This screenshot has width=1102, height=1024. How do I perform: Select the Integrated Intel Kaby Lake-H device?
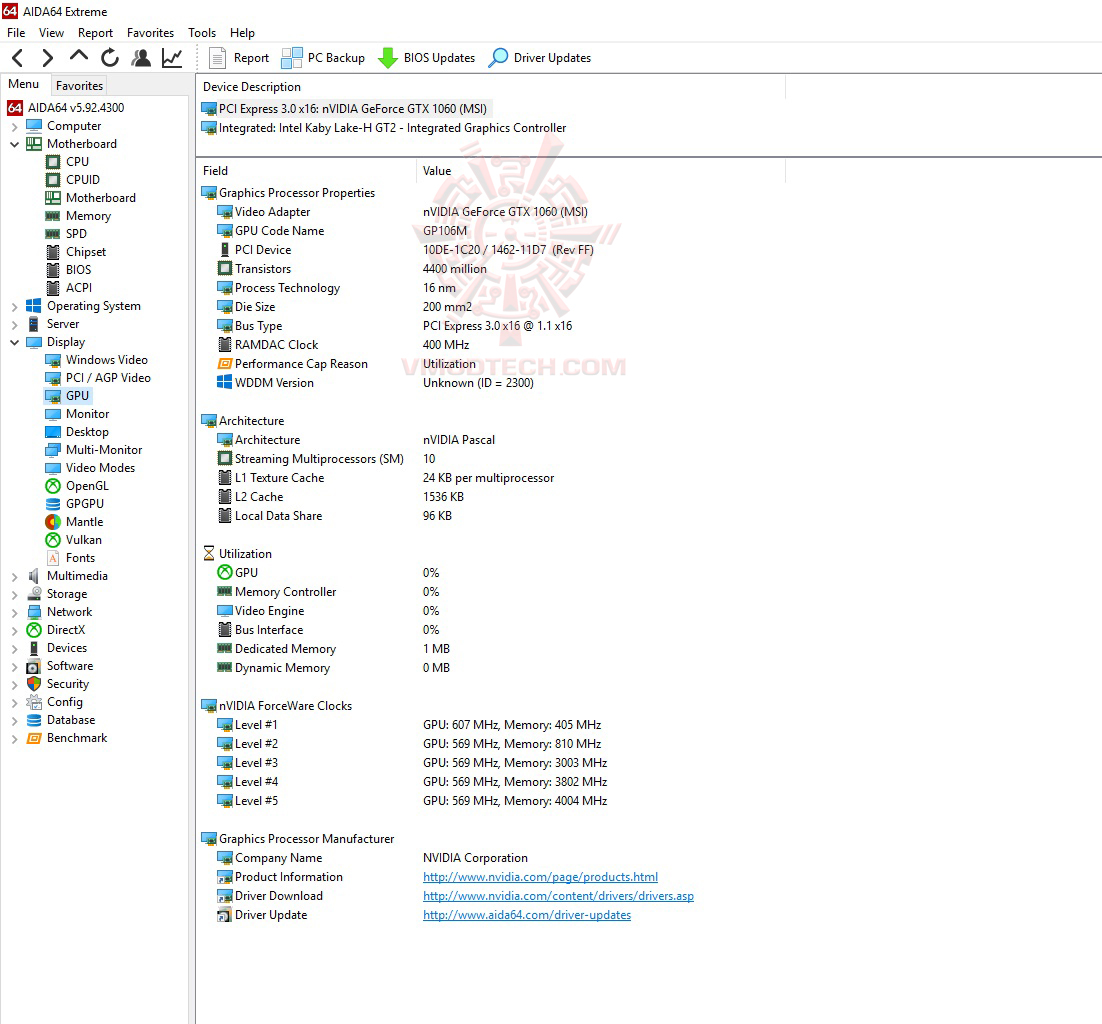(384, 128)
